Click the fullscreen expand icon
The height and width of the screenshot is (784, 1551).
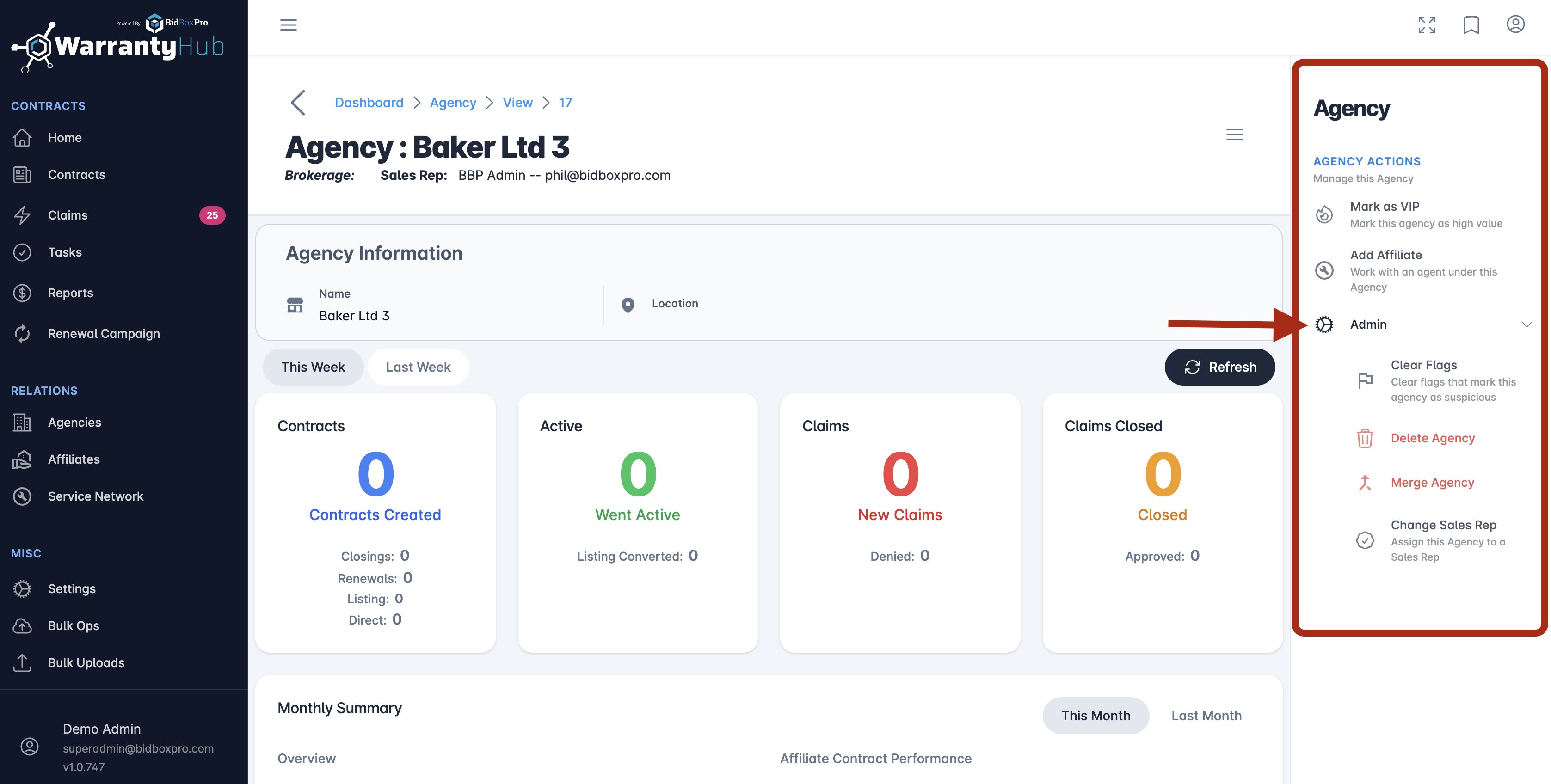tap(1426, 24)
